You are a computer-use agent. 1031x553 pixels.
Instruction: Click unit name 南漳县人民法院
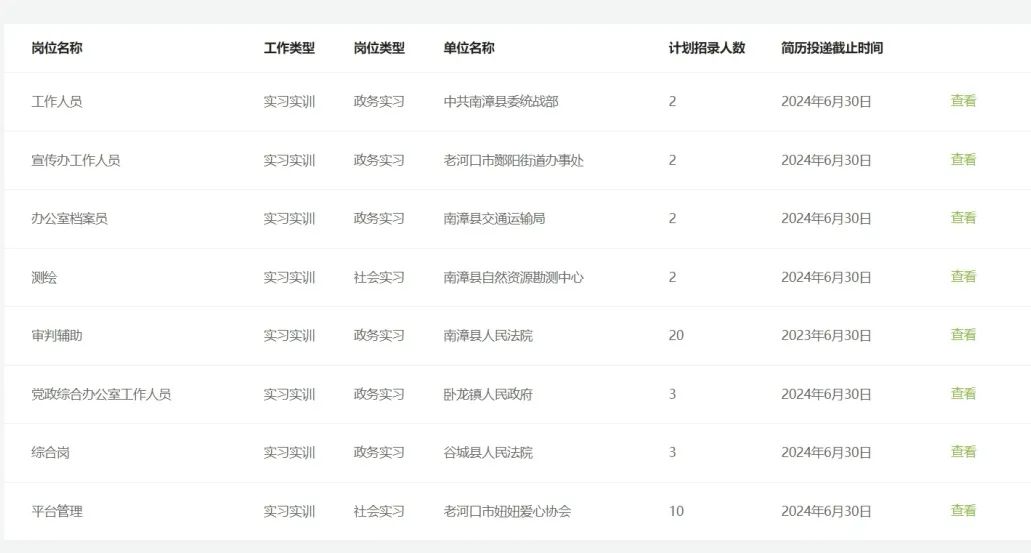[x=488, y=335]
